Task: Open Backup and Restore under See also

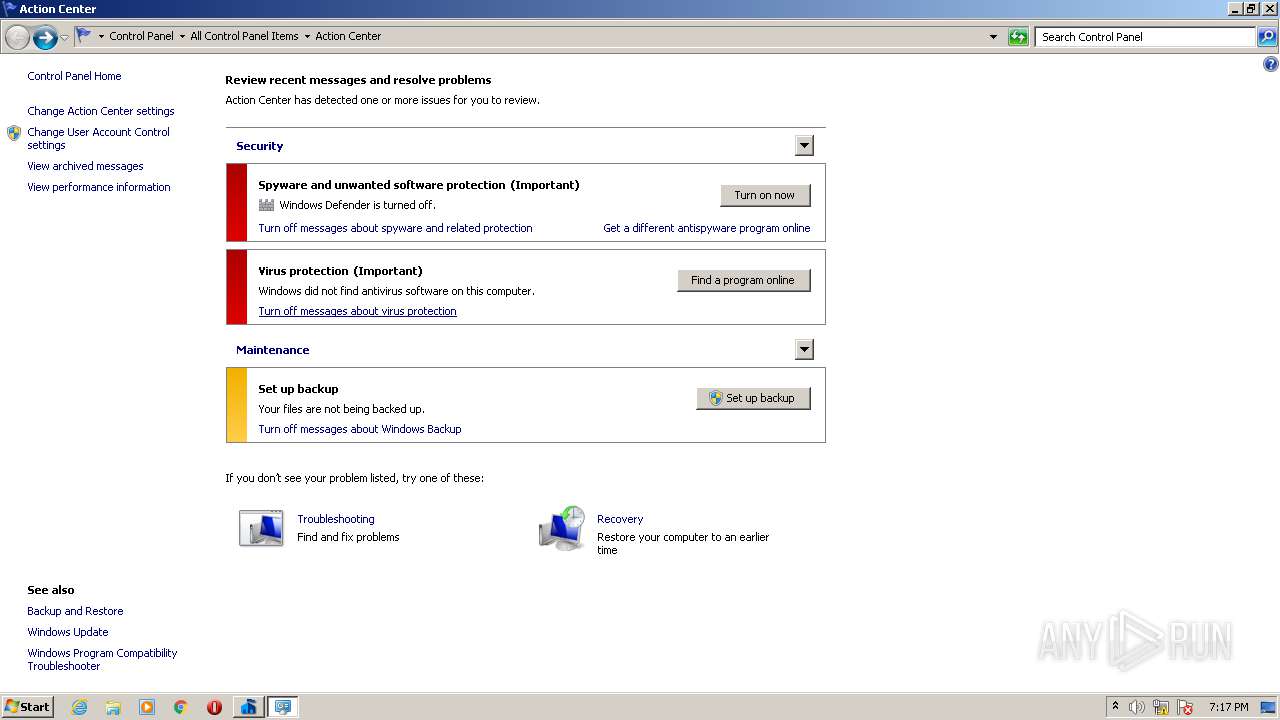Action: pos(75,611)
